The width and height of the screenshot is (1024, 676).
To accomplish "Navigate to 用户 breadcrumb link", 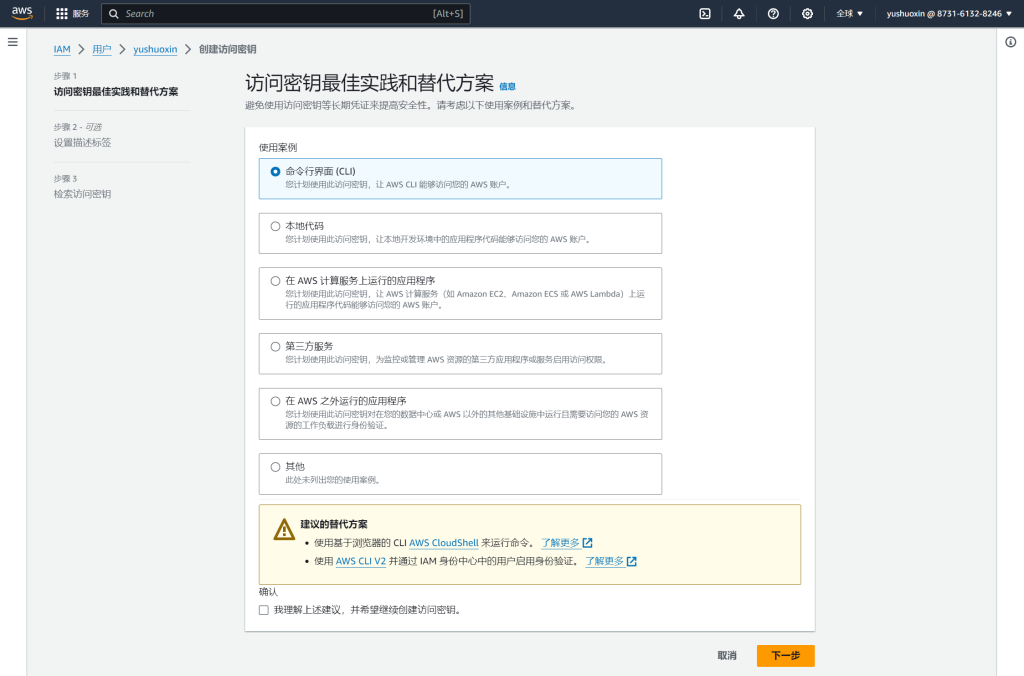I will click(x=101, y=49).
